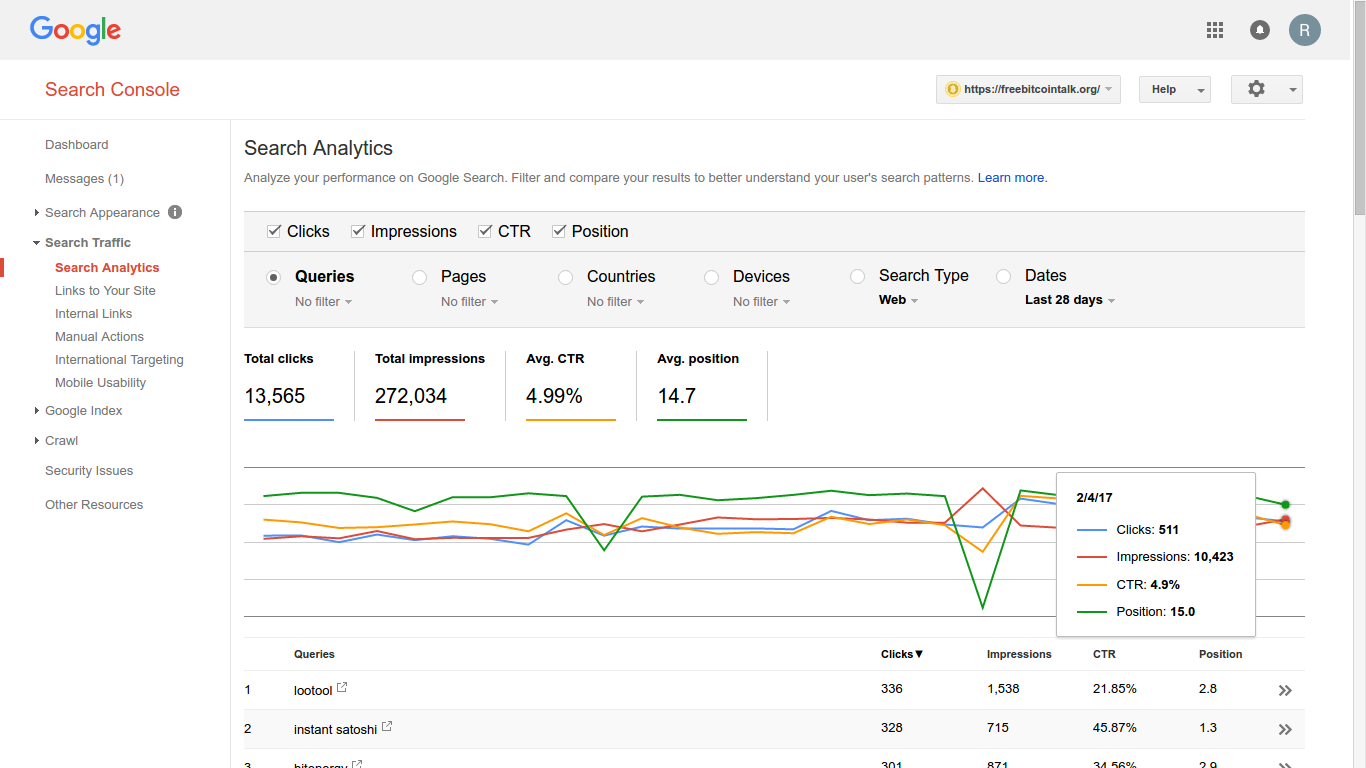Click the bitcoin favicon in property selector
Viewport: 1366px width, 768px height.
pyautogui.click(x=953, y=89)
